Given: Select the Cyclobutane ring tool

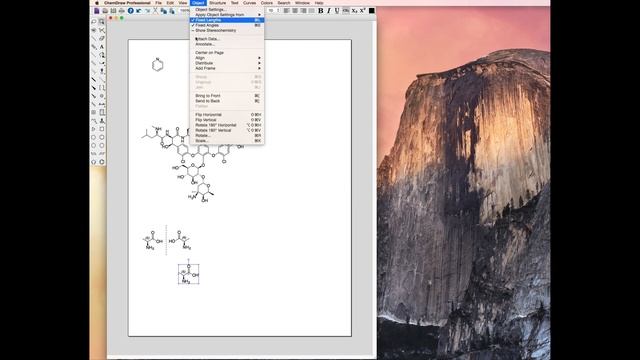Looking at the screenshot, I should (102, 129).
